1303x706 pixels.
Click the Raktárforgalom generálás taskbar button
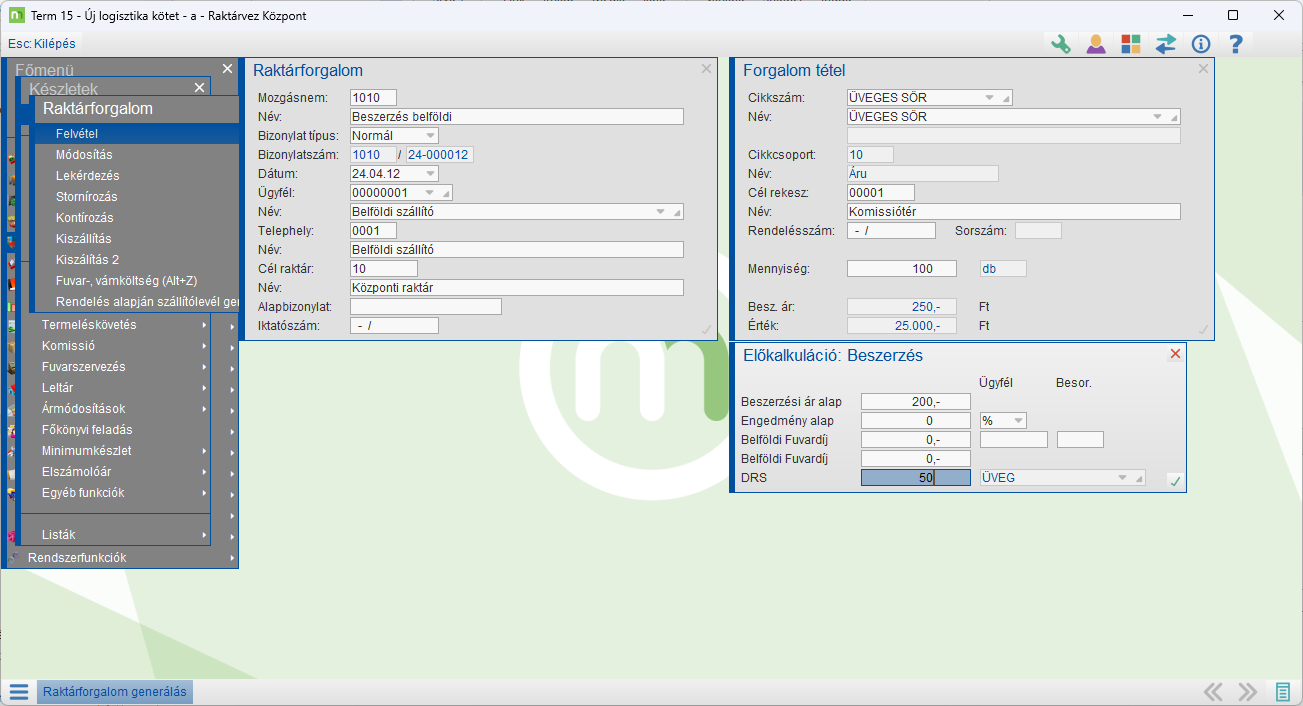114,692
